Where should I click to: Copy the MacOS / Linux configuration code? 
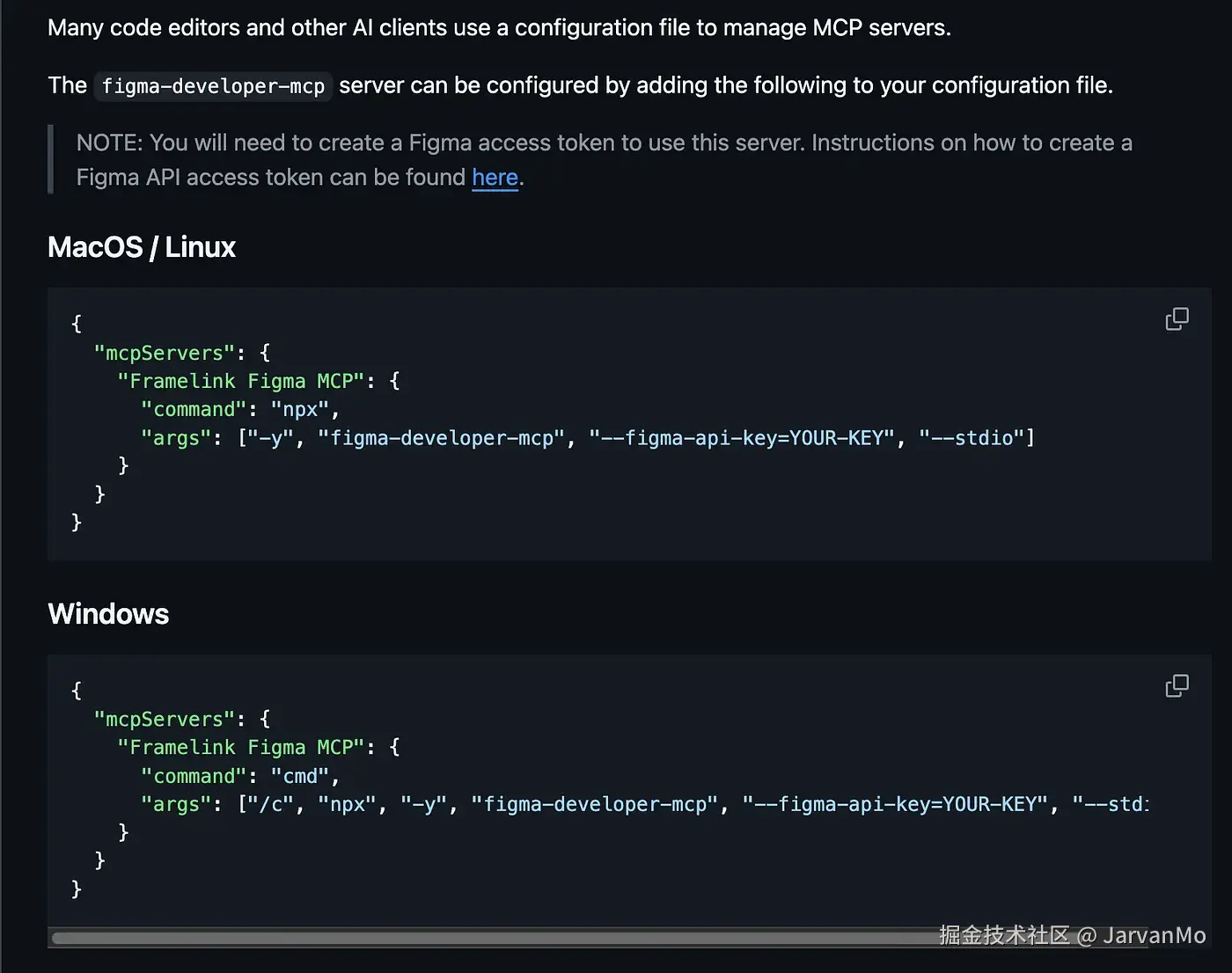pos(1177,318)
